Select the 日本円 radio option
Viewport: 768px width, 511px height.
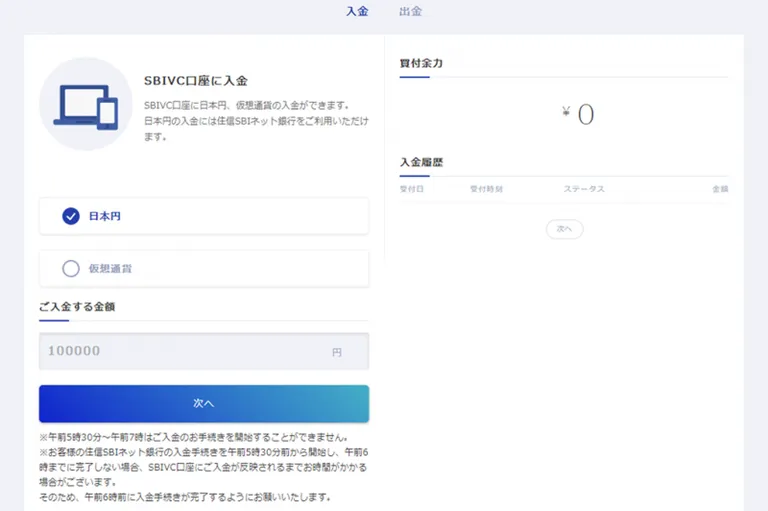[204, 216]
